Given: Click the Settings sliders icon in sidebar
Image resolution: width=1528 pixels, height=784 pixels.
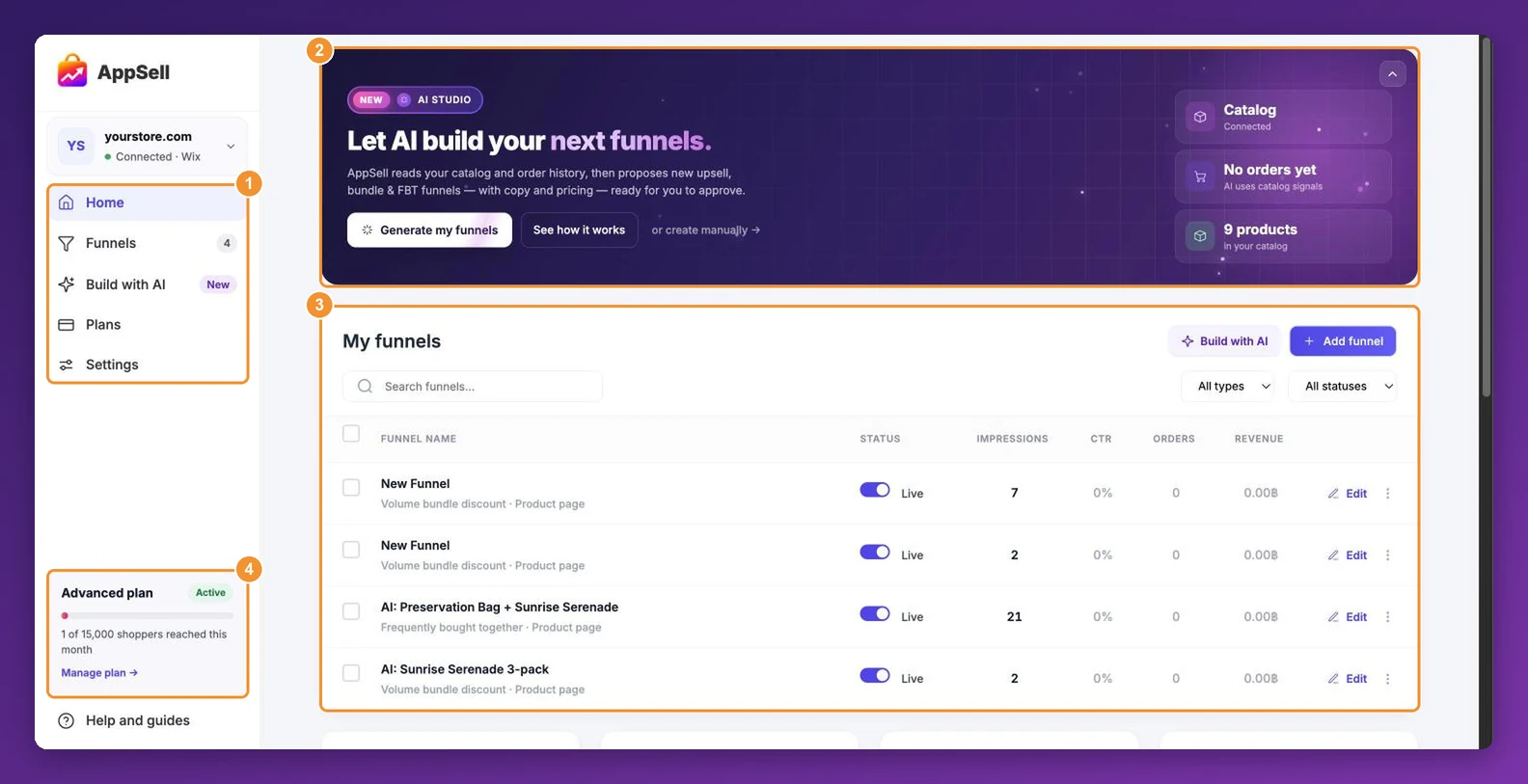Looking at the screenshot, I should [66, 365].
